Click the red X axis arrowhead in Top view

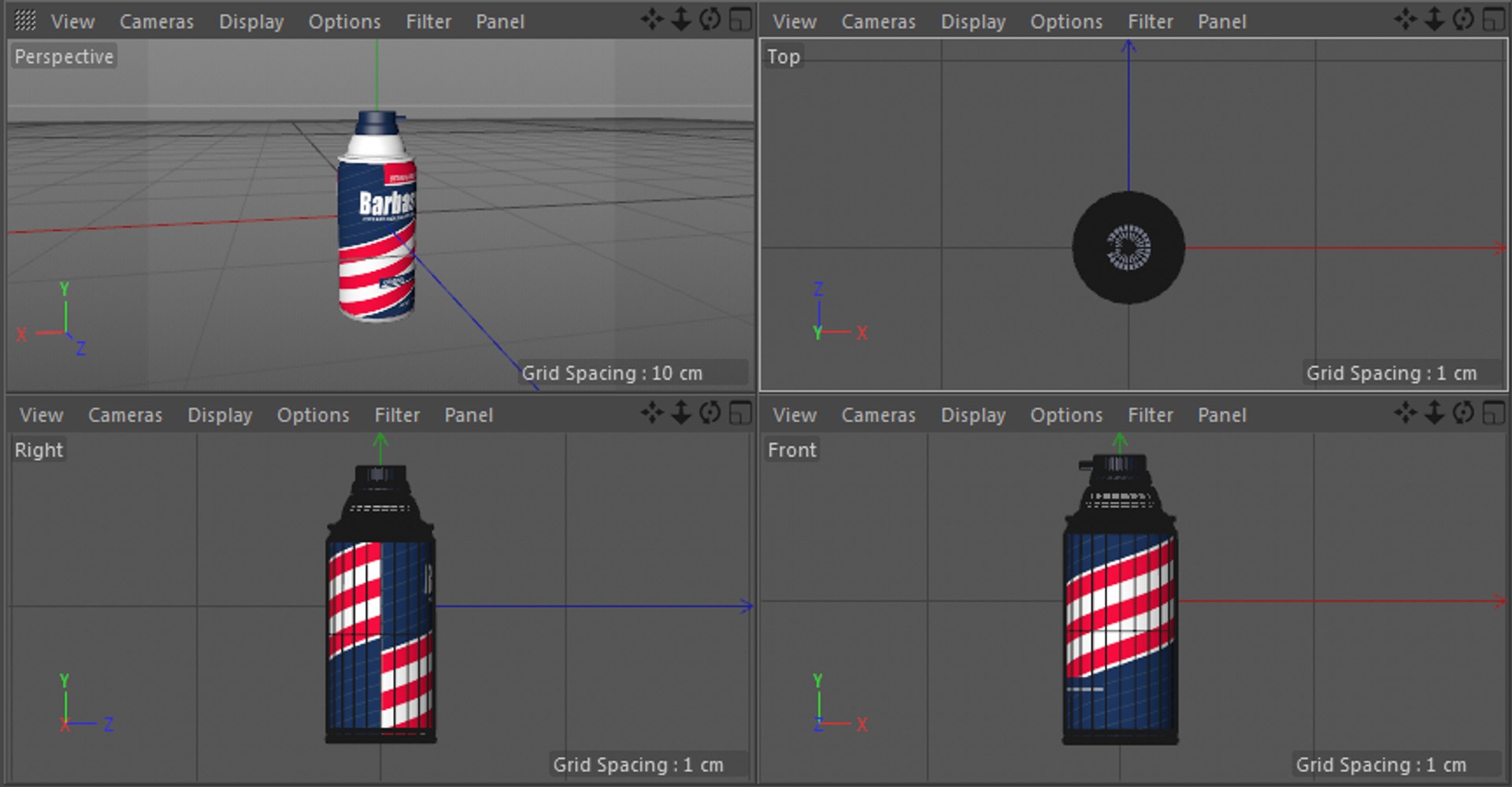coord(1499,247)
